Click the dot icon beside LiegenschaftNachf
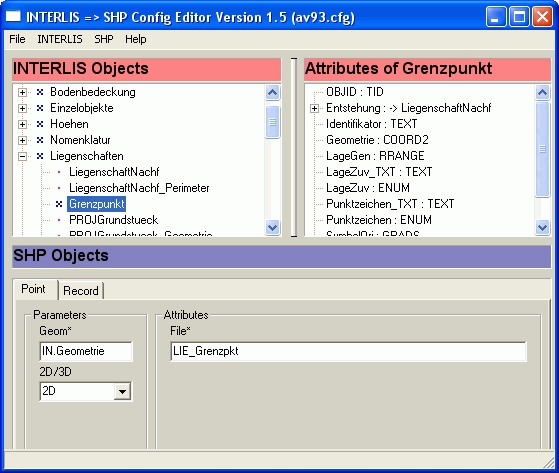 pyautogui.click(x=59, y=172)
